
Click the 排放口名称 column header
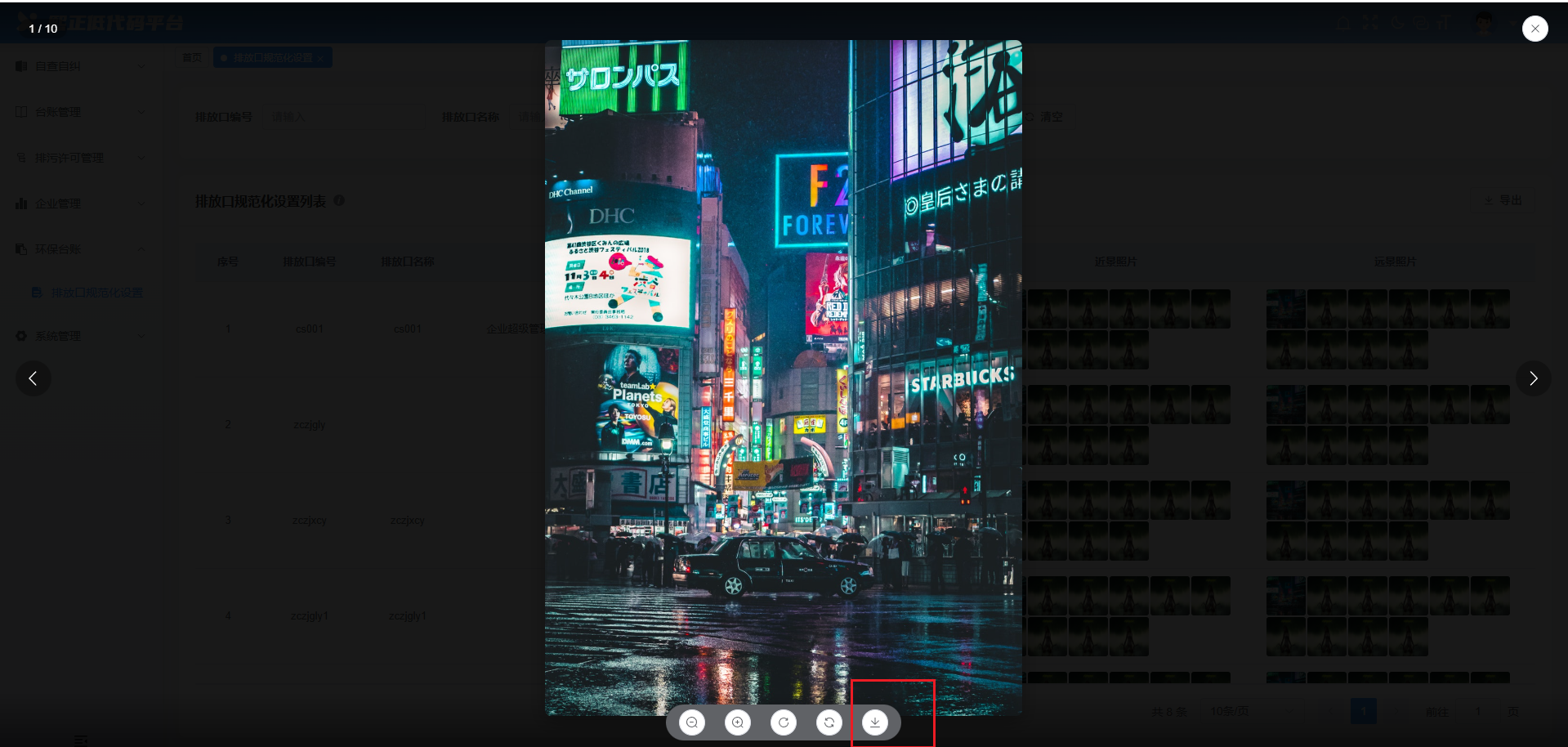point(408,262)
